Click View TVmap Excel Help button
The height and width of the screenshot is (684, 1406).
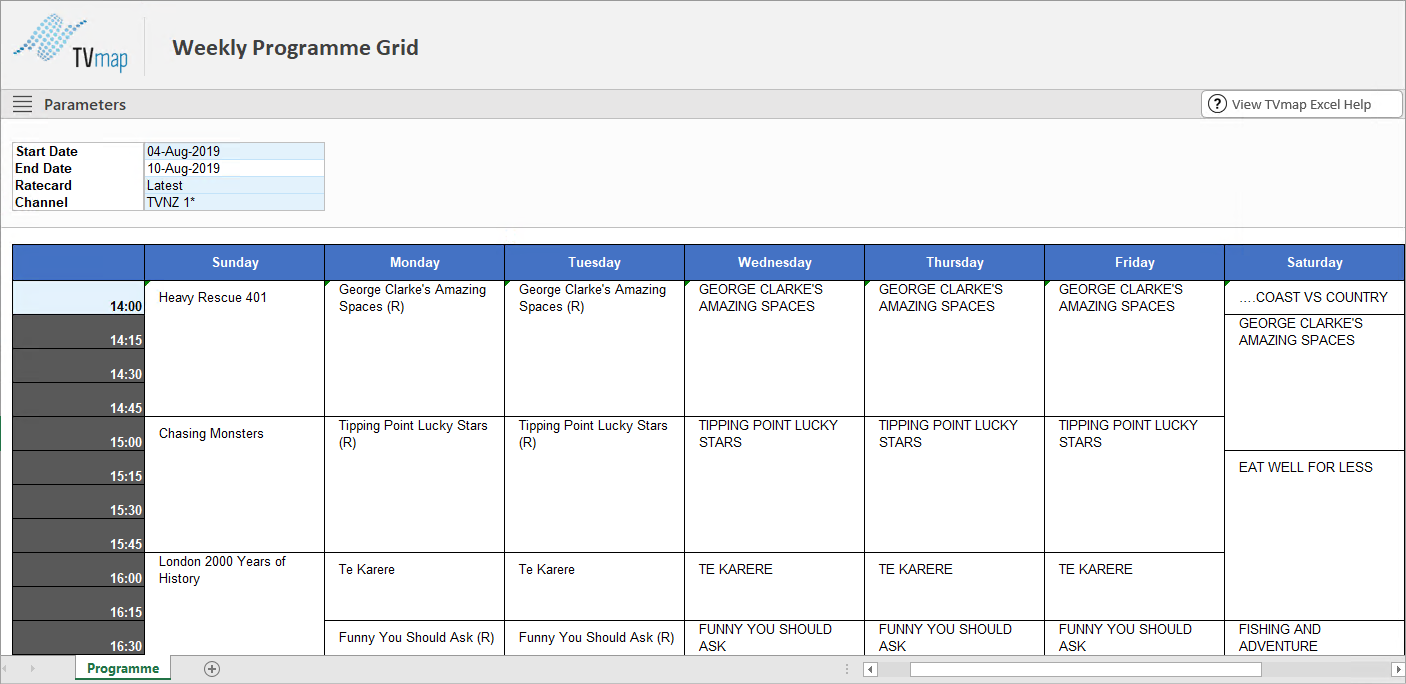tap(1302, 104)
